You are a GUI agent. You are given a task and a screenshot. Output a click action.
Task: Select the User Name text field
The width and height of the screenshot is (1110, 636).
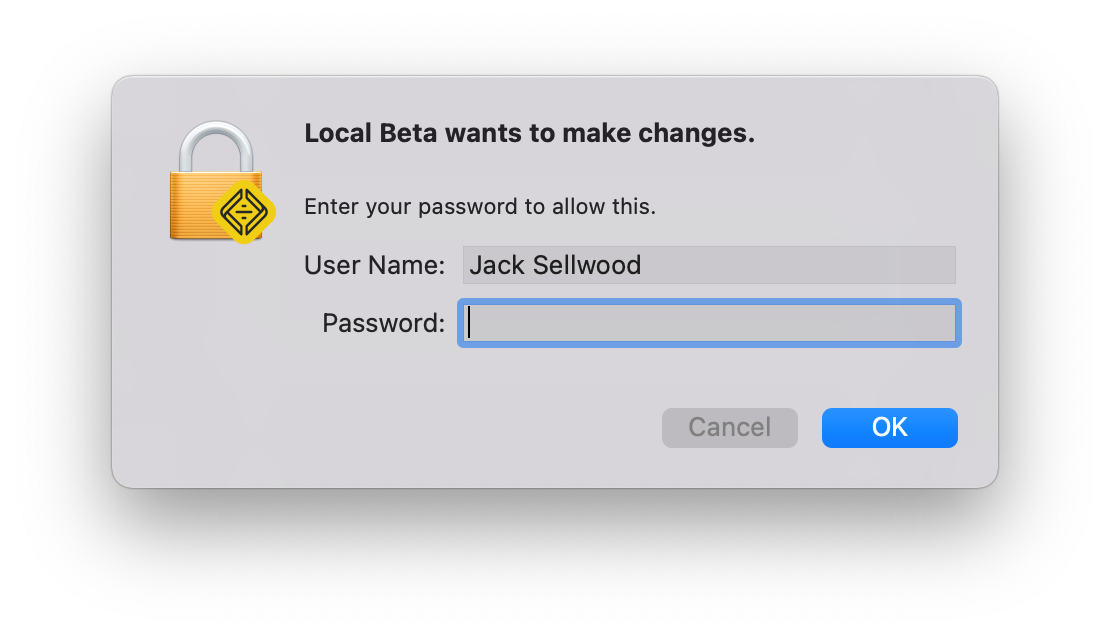pos(709,265)
